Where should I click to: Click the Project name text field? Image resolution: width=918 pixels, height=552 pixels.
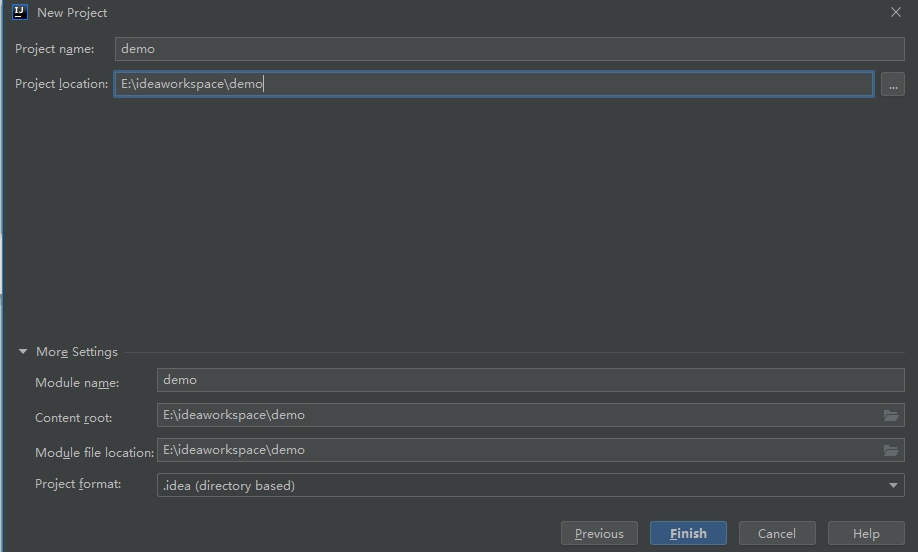pos(508,49)
